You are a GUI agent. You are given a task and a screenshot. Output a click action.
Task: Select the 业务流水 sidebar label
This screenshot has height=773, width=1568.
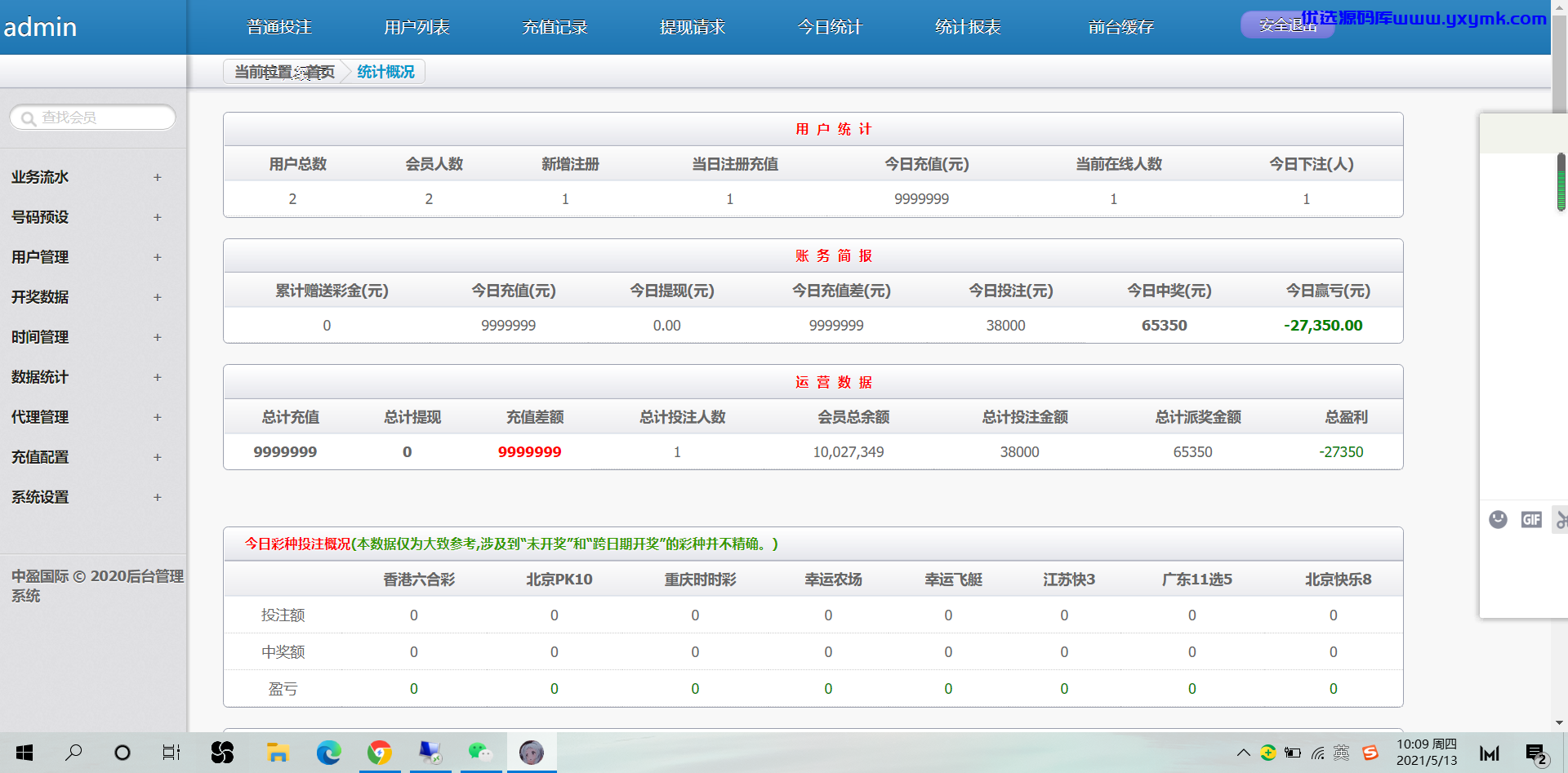40,177
